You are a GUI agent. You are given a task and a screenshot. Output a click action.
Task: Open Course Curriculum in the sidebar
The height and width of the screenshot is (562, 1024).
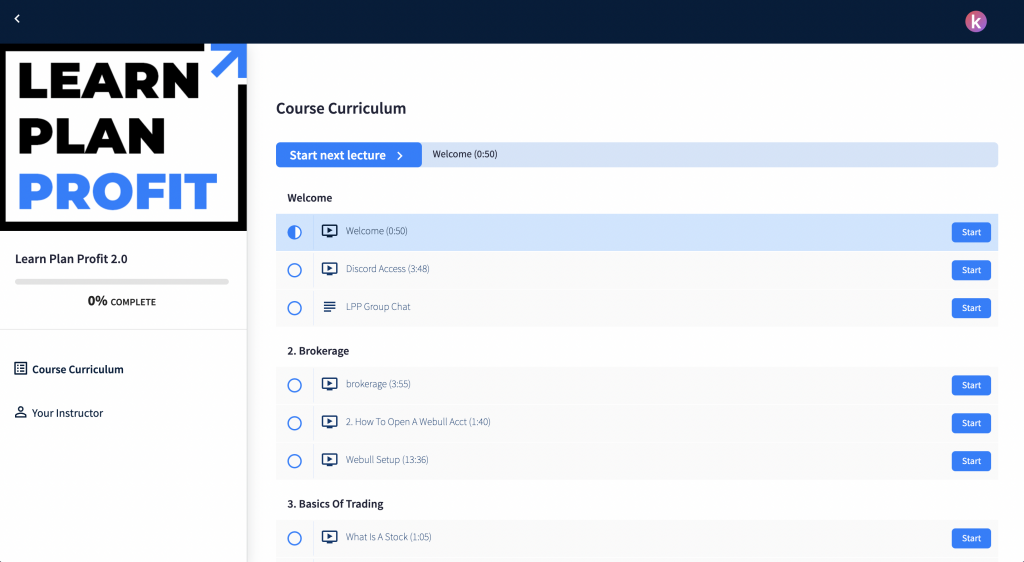69,369
